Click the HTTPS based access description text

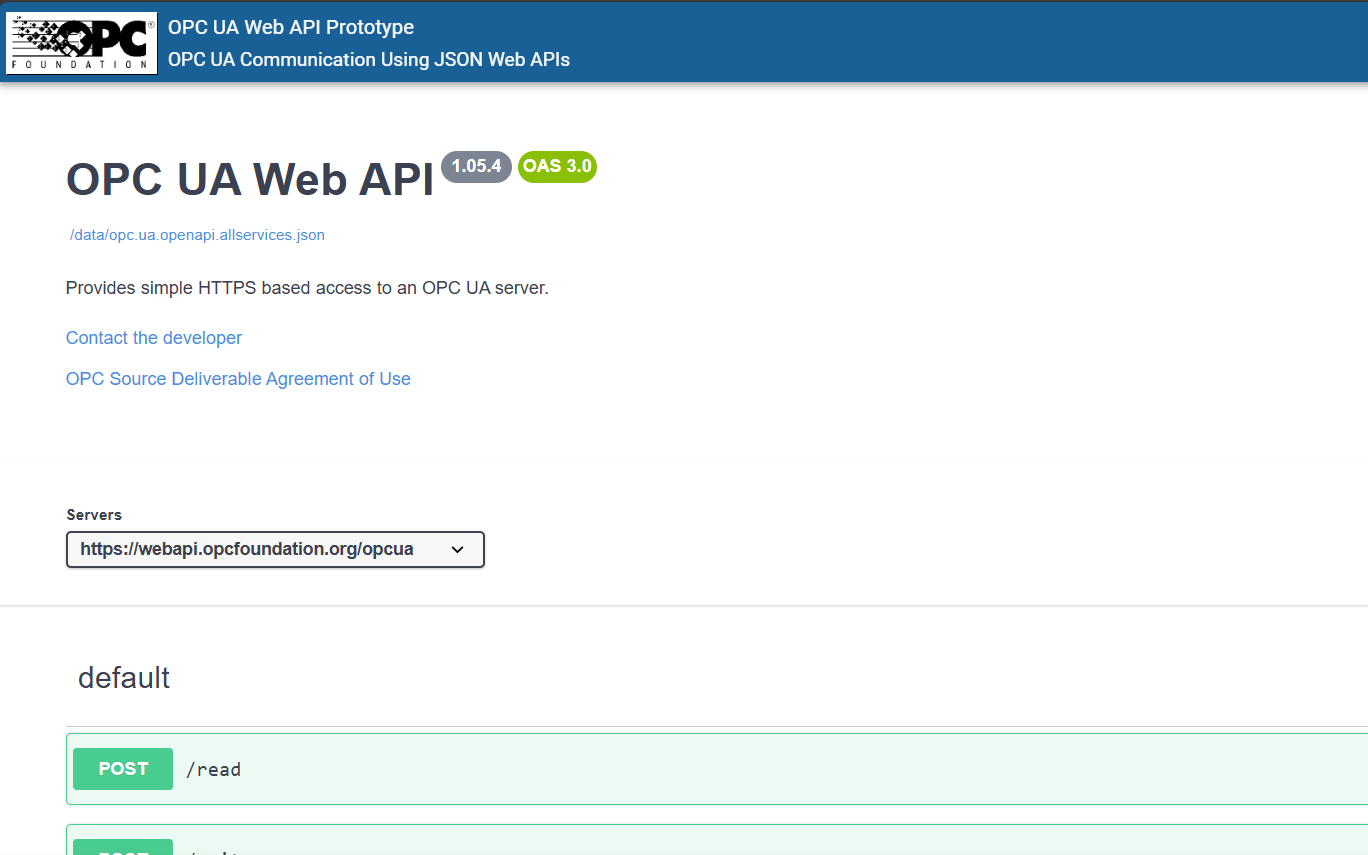coord(307,288)
